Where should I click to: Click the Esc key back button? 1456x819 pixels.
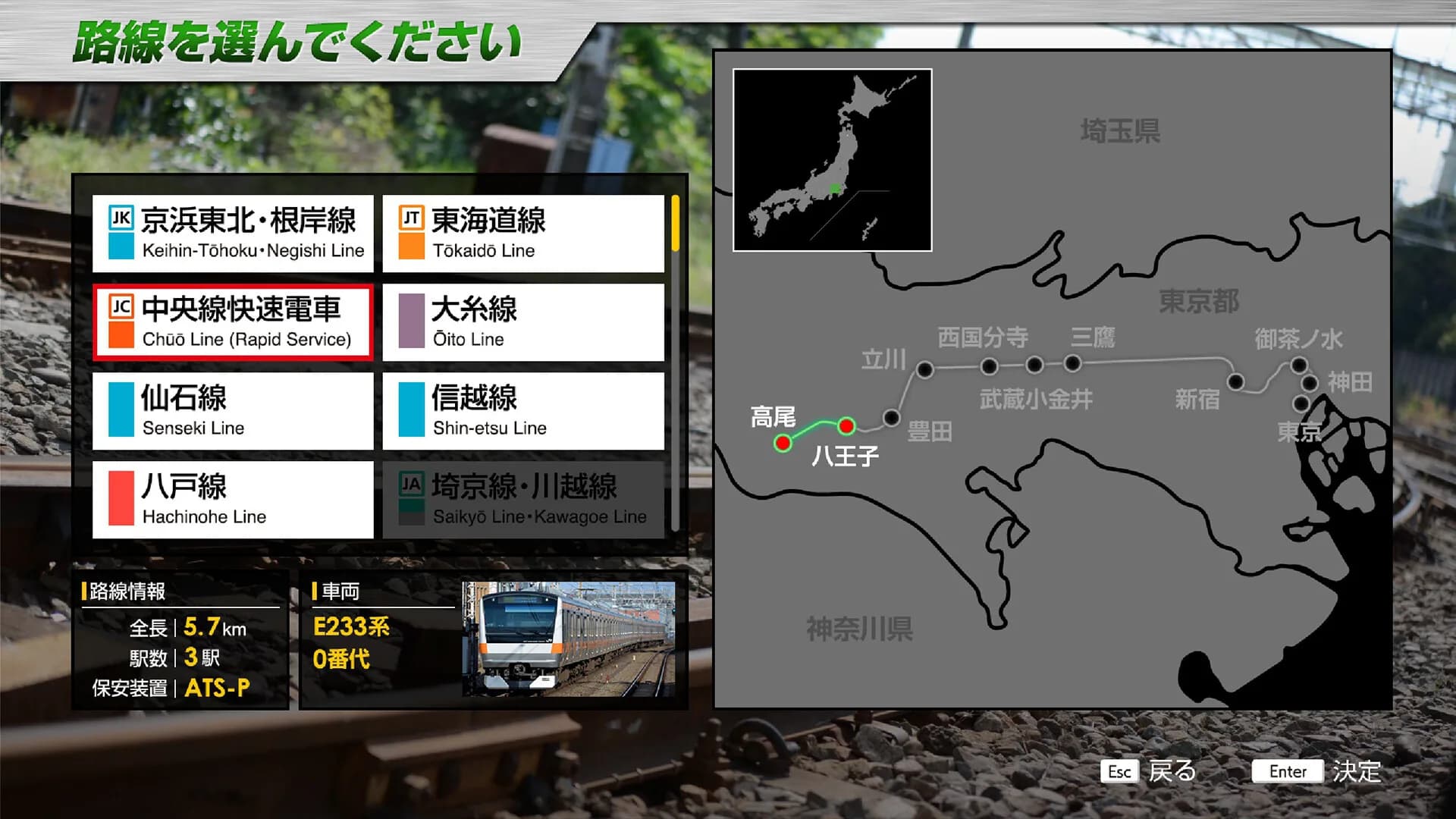point(1120,771)
